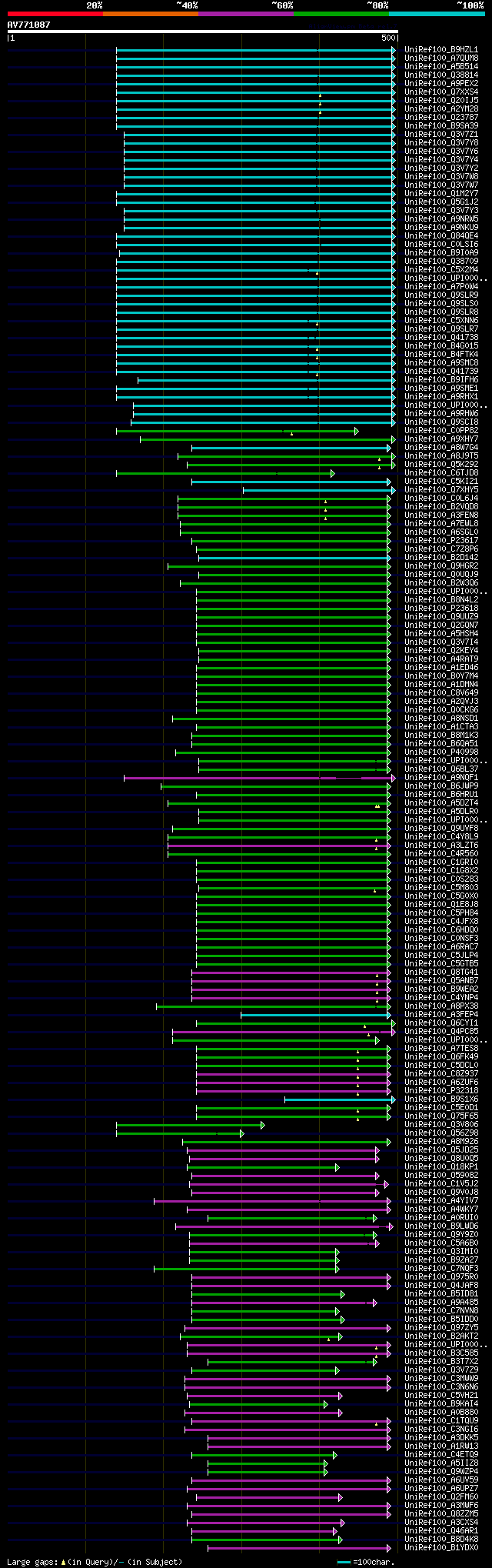
Task: Select the UniRef100_A8J9T5 hit
Action: coord(441,456)
